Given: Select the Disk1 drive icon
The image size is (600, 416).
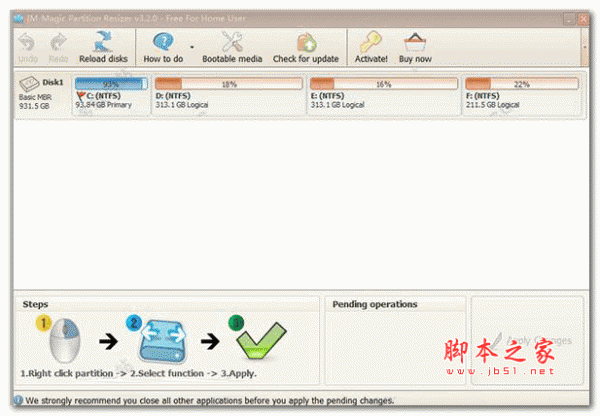Looking at the screenshot, I should [x=29, y=83].
